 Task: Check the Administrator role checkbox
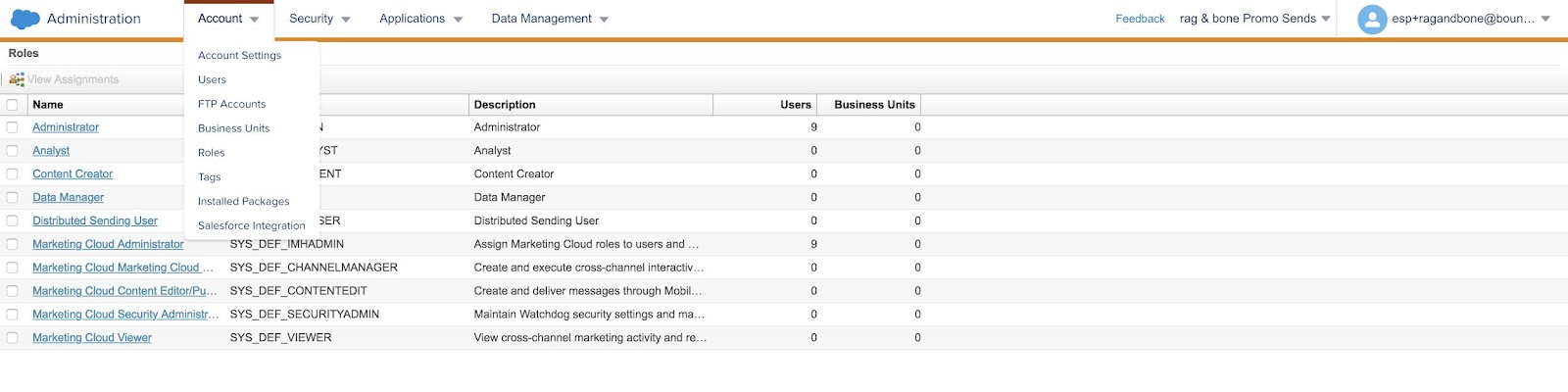click(13, 127)
